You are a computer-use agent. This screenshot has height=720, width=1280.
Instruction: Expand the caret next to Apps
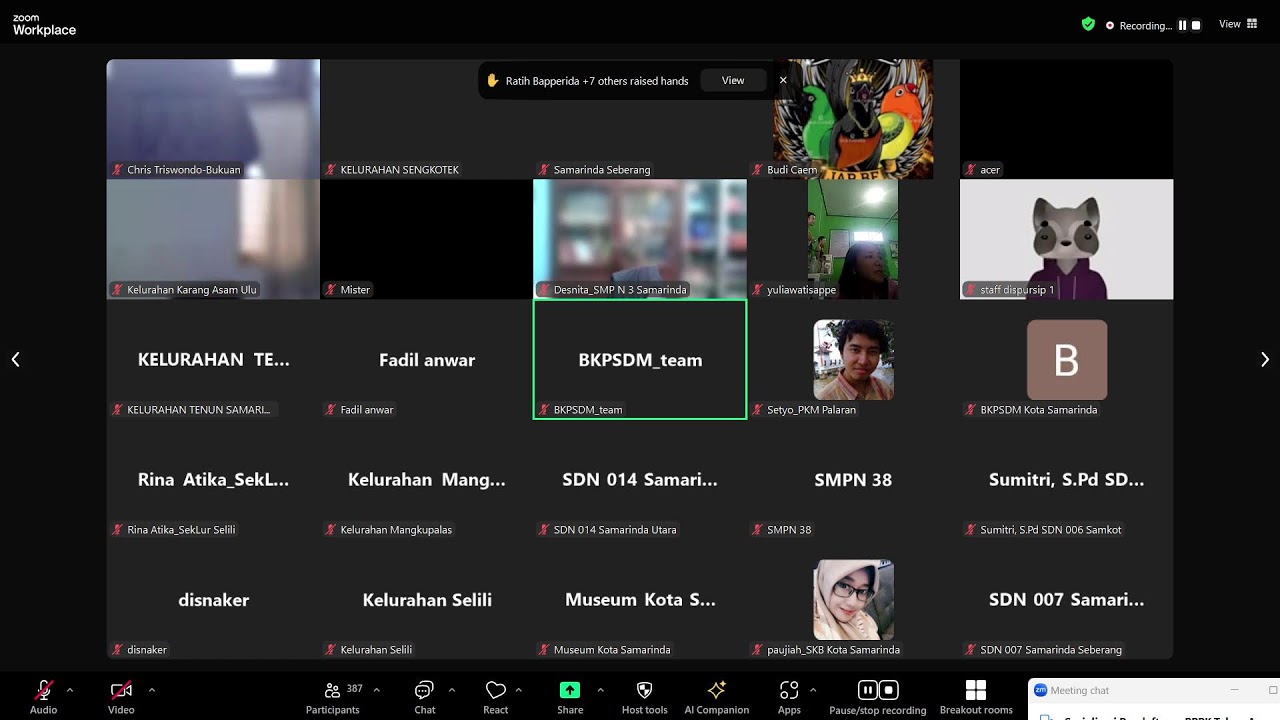click(x=812, y=690)
